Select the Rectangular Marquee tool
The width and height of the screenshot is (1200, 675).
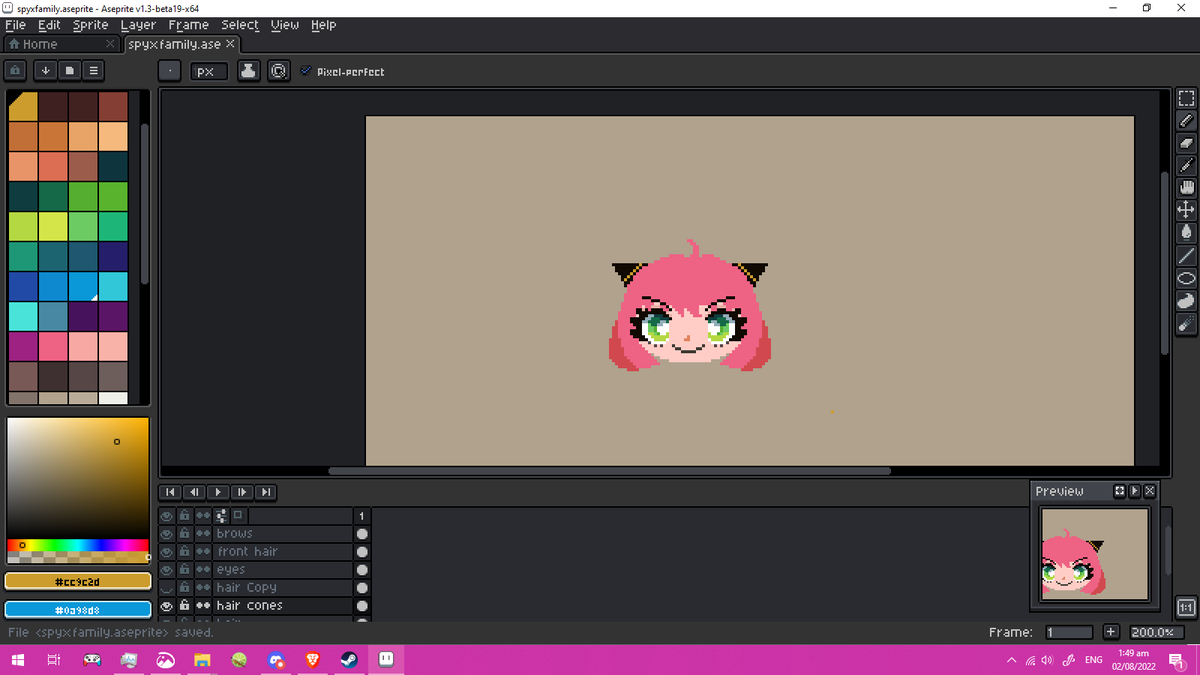click(1186, 99)
